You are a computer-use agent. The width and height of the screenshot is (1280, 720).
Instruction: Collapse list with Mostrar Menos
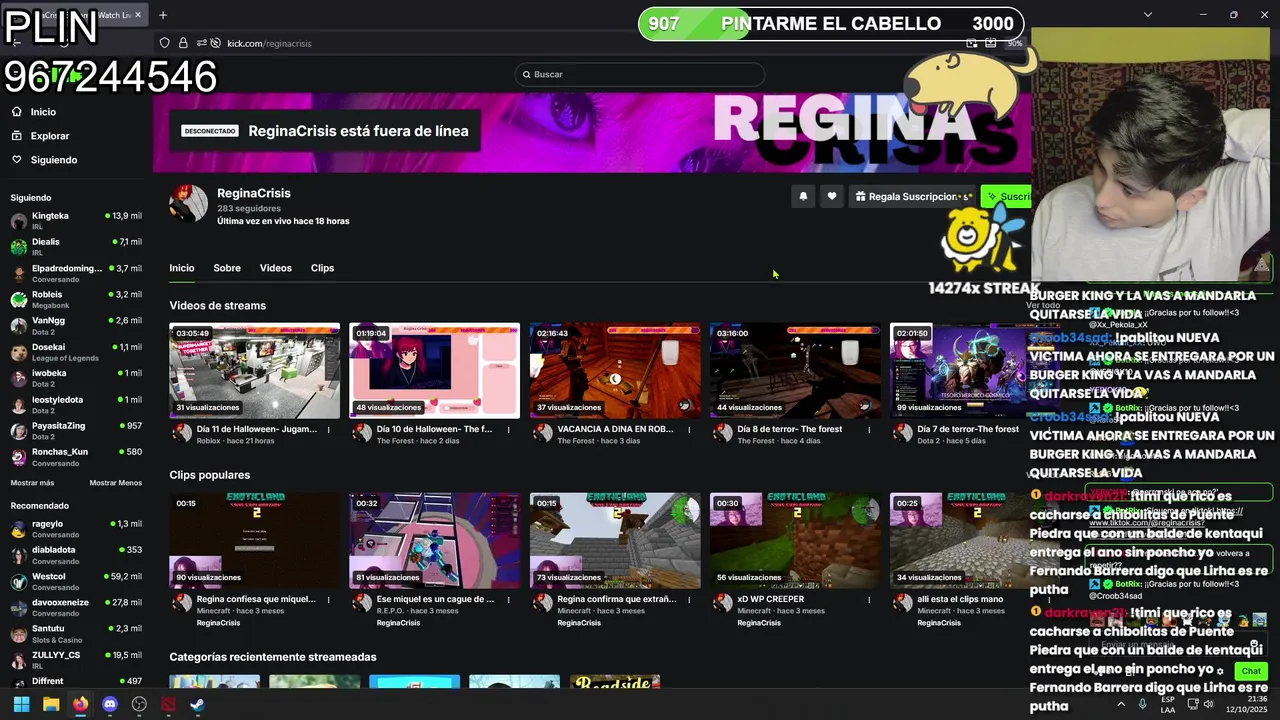pyautogui.click(x=116, y=483)
